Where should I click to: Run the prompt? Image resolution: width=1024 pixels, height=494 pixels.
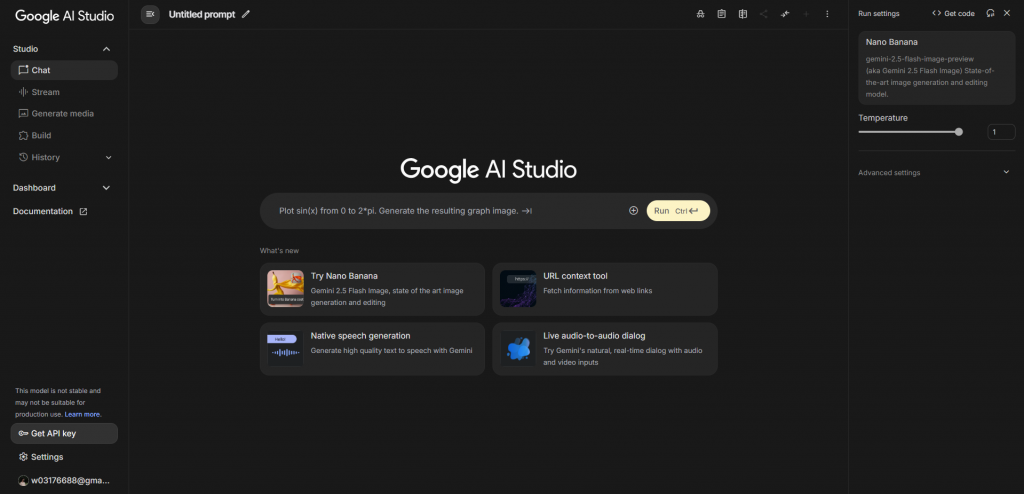coord(678,210)
